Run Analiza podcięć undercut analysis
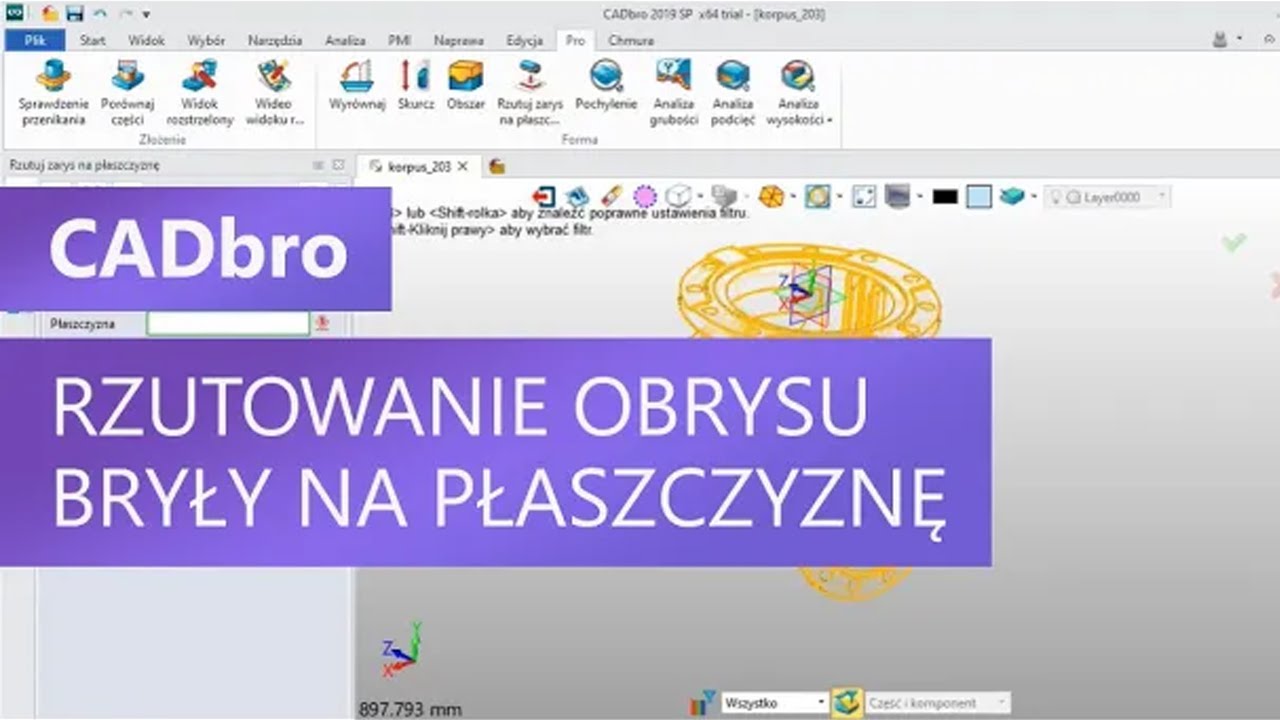 [733, 92]
